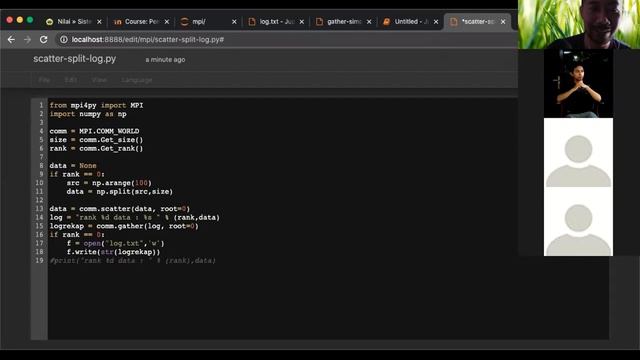Viewport: 640px width, 360px height.
Task: Open the File menu in editor
Action: pos(44,80)
